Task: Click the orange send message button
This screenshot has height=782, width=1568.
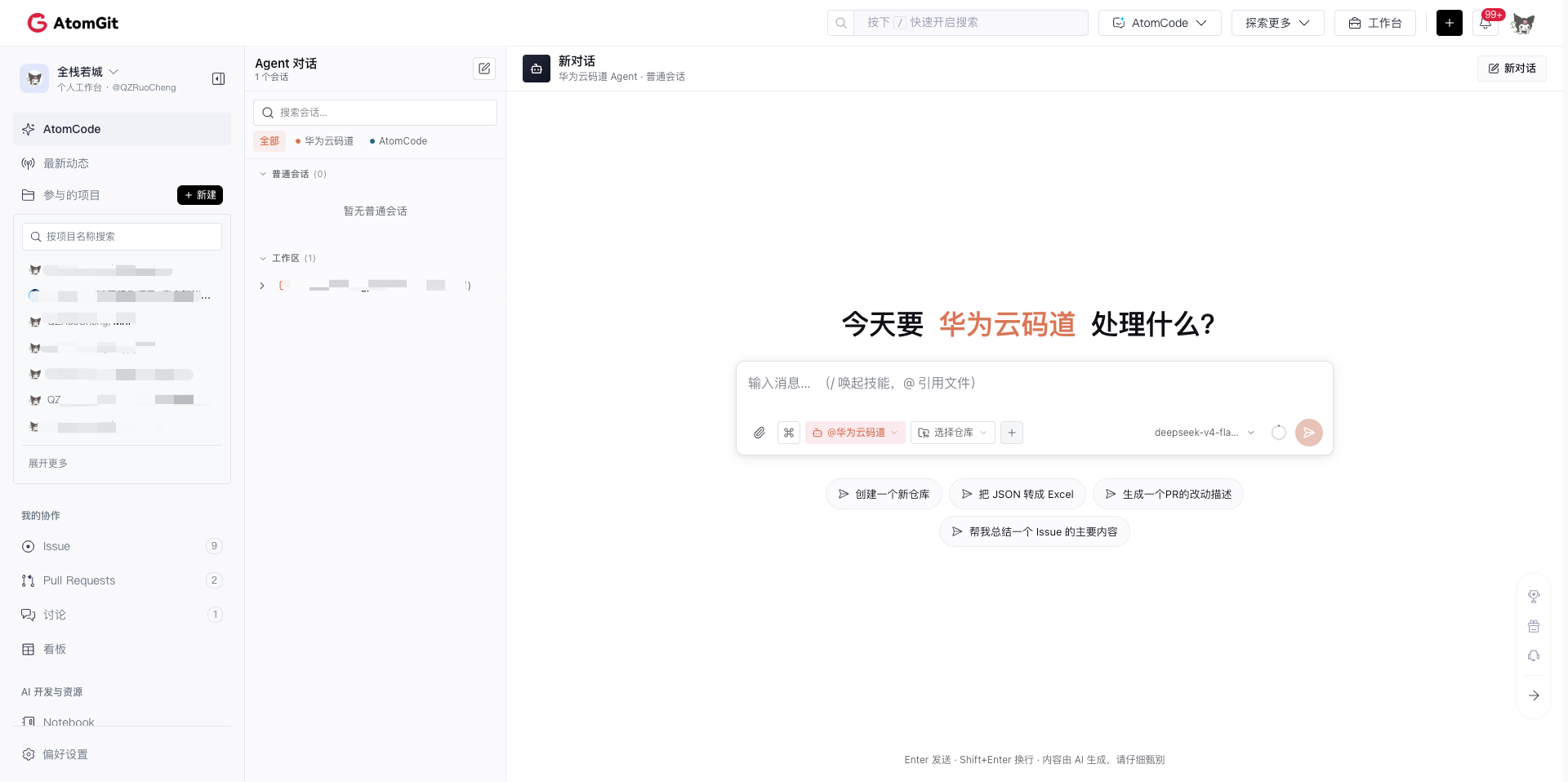Action: [x=1309, y=433]
